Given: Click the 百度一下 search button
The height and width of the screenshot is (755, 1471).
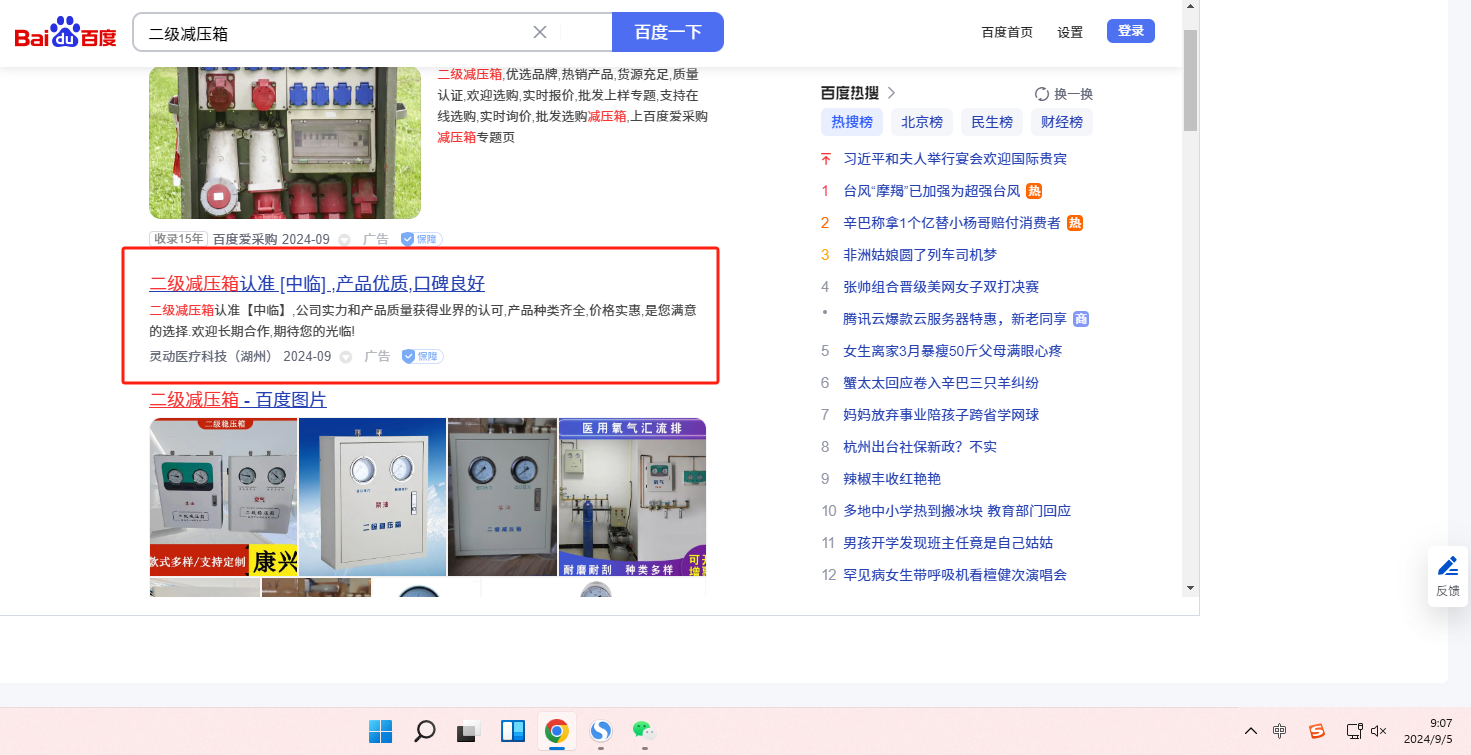Looking at the screenshot, I should tap(667, 32).
